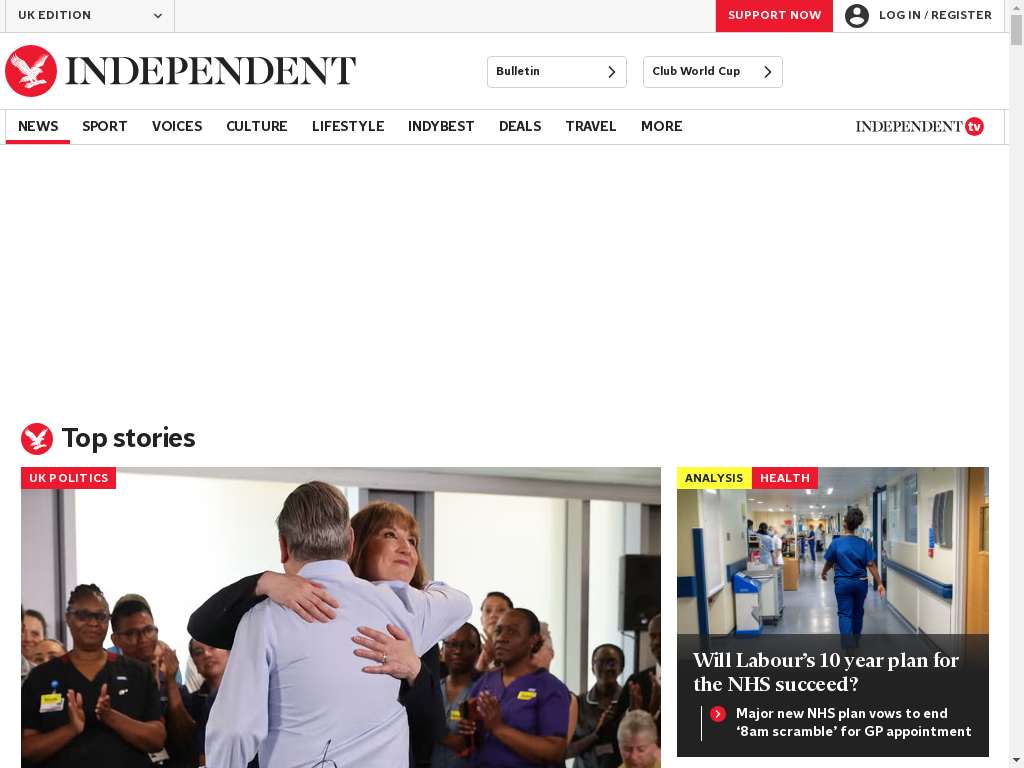Go to the Sport section

click(x=104, y=126)
